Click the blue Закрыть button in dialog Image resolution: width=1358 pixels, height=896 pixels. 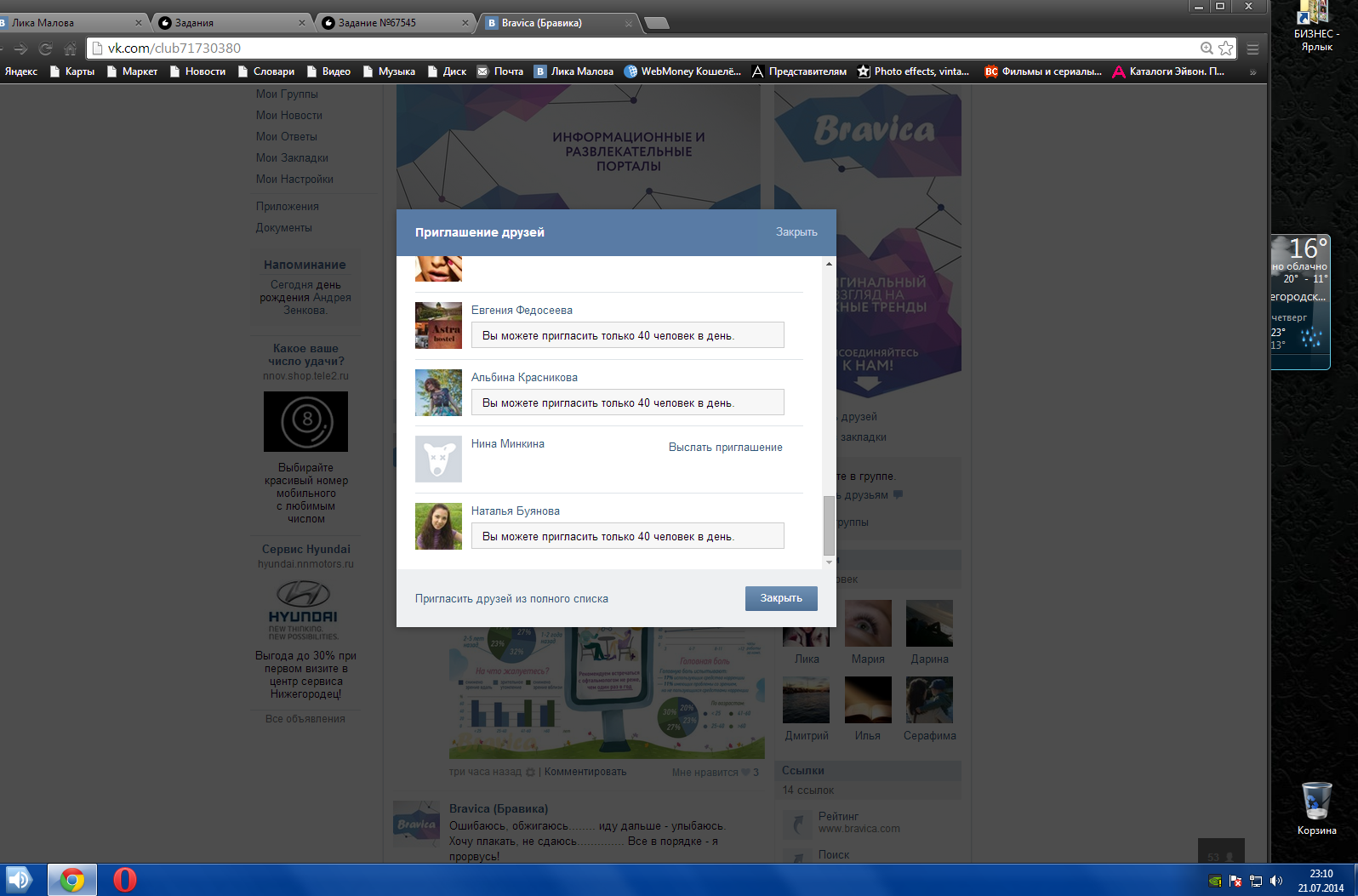(x=781, y=598)
